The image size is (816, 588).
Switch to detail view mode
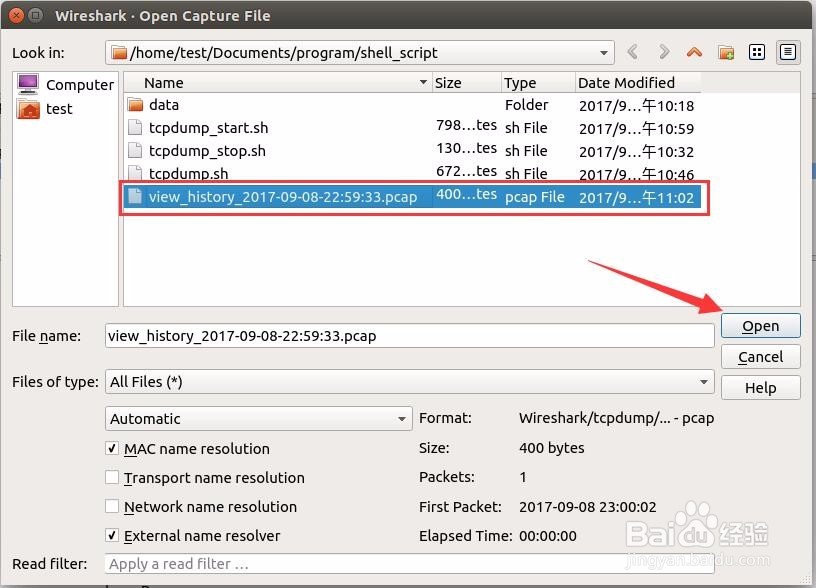click(787, 52)
